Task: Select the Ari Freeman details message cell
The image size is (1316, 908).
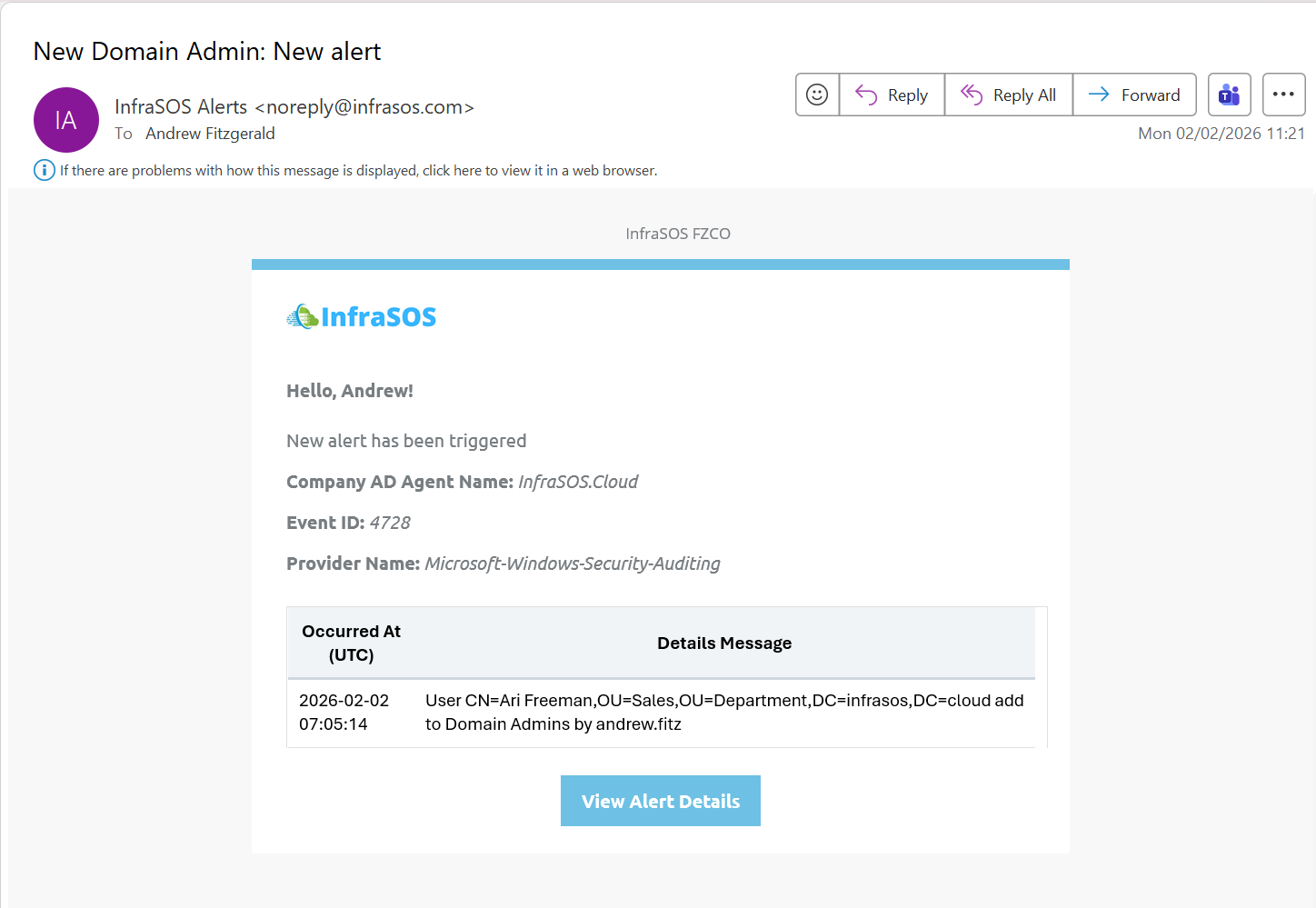Action: click(724, 713)
